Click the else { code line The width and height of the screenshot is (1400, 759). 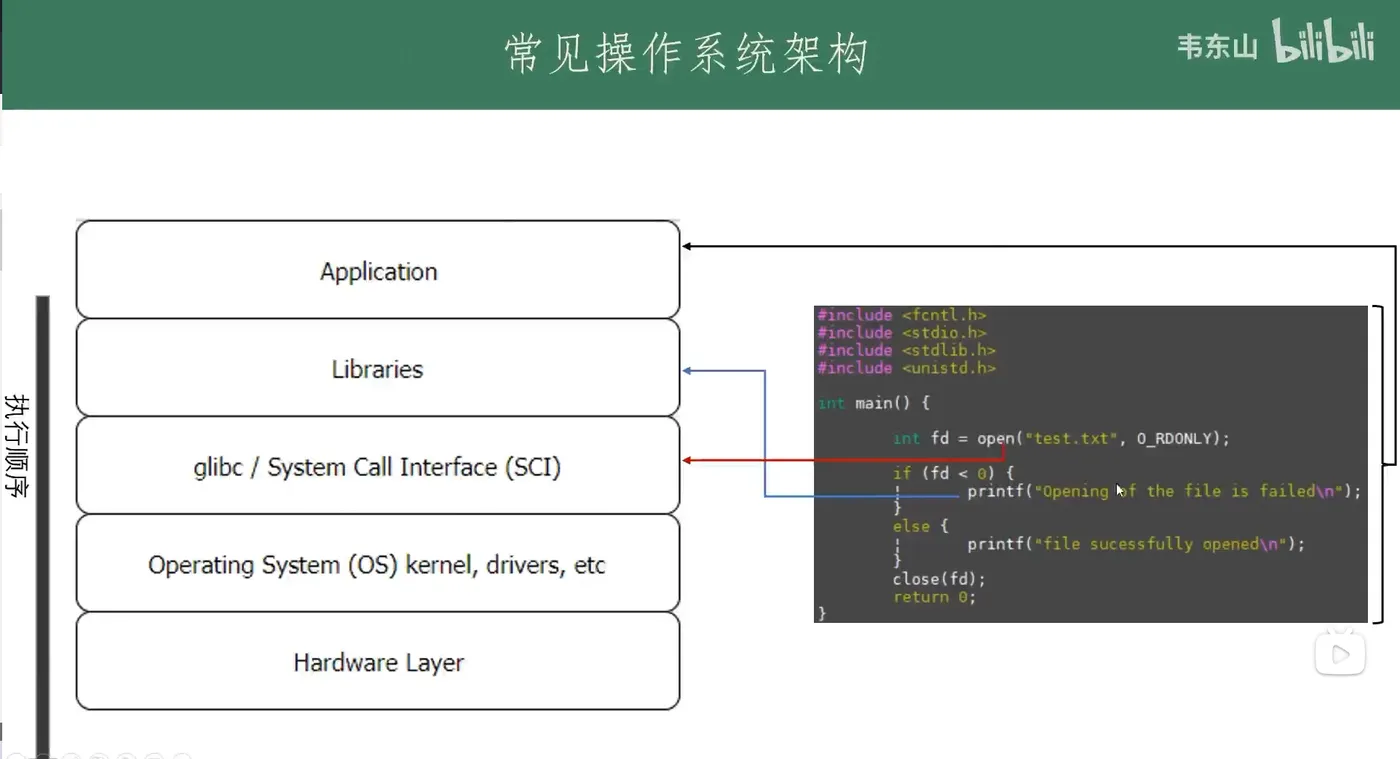(x=921, y=526)
